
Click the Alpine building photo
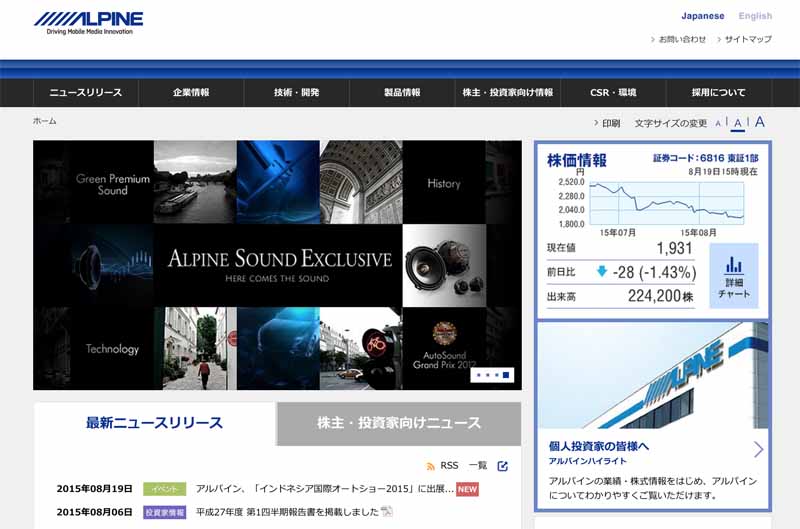click(x=653, y=375)
